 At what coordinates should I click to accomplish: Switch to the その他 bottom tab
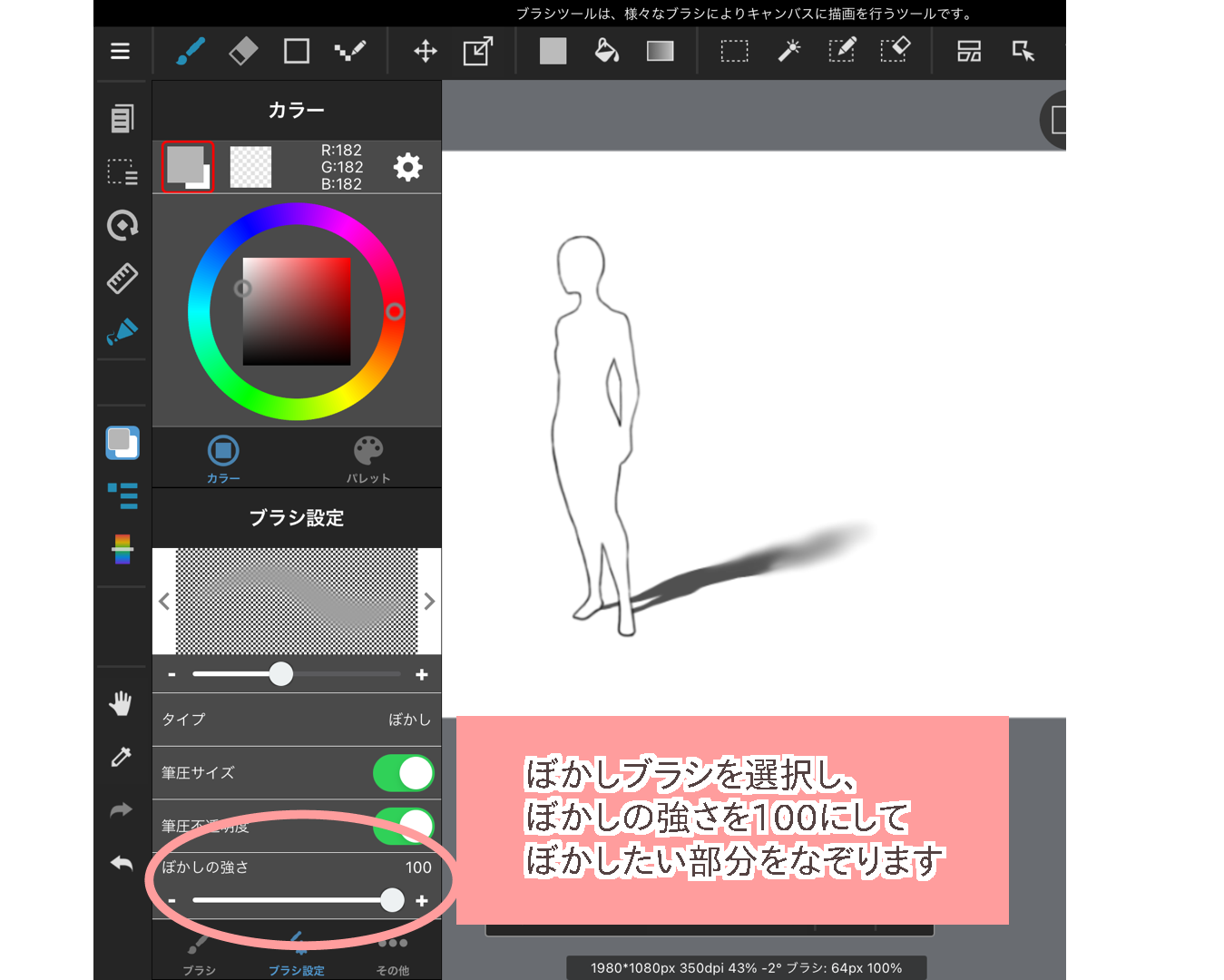pos(392,955)
